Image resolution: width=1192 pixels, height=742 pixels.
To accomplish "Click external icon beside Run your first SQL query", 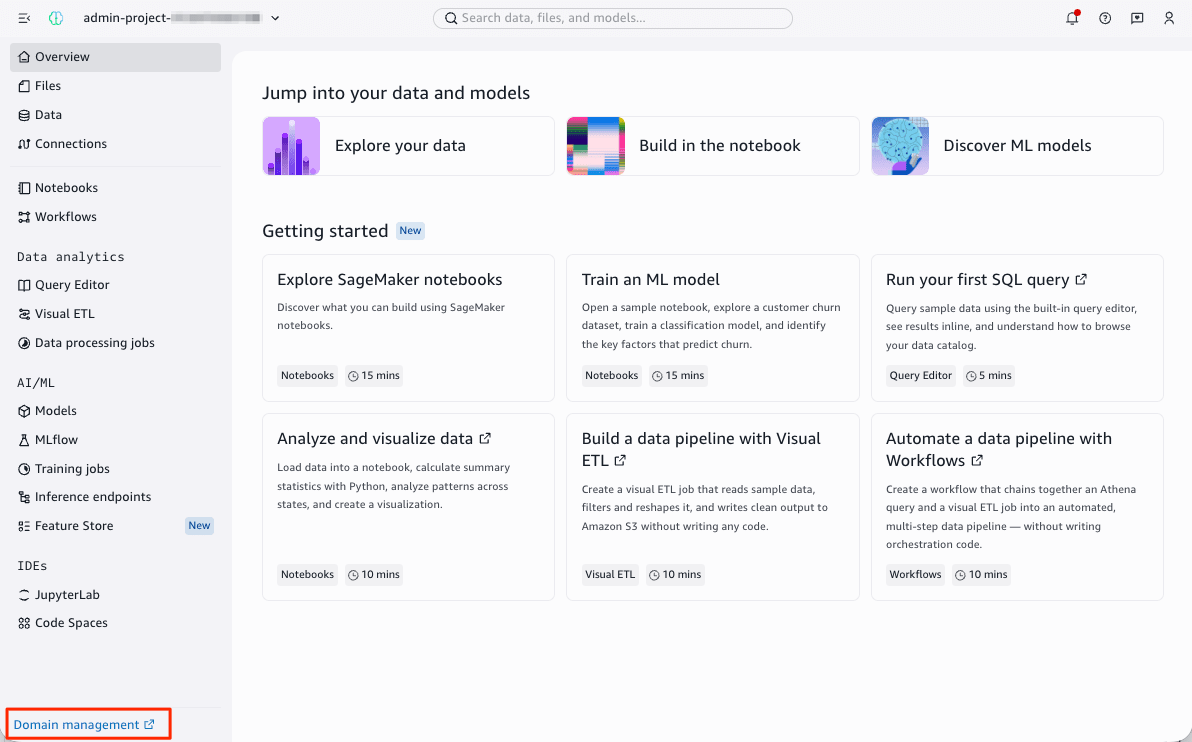I will 1081,280.
